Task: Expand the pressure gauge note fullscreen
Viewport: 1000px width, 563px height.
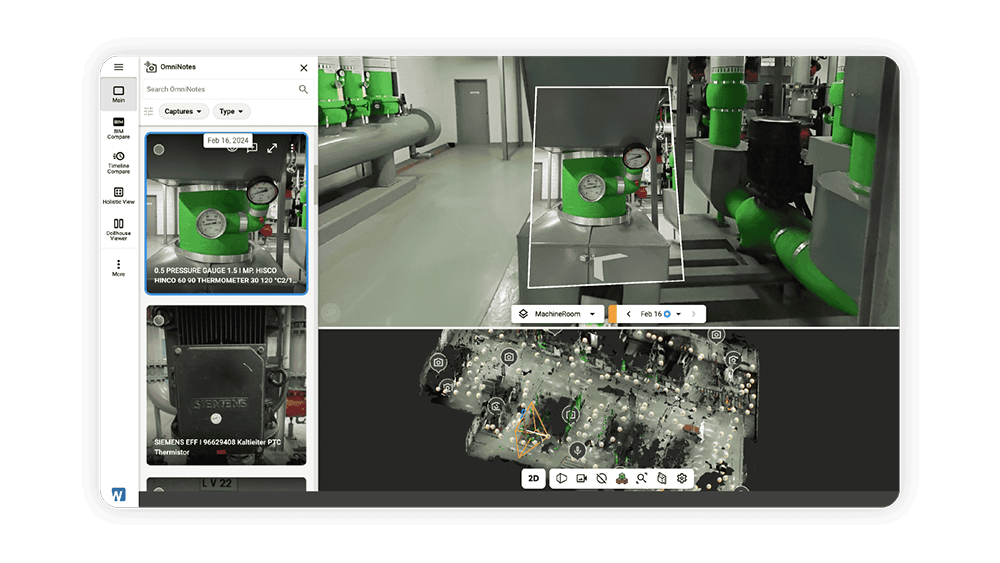Action: click(272, 148)
